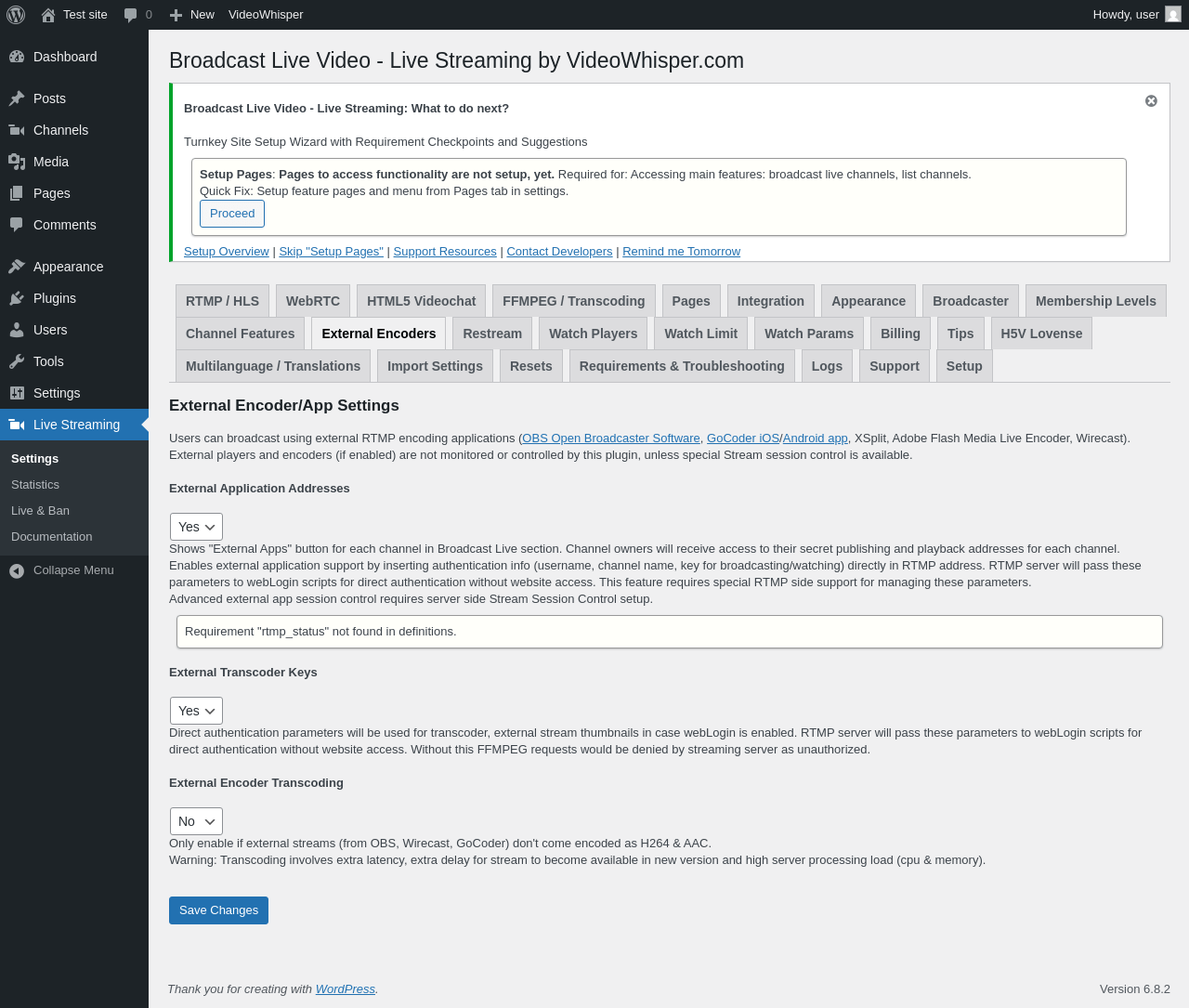Click the Proceed button
The width and height of the screenshot is (1189, 1008).
(232, 214)
